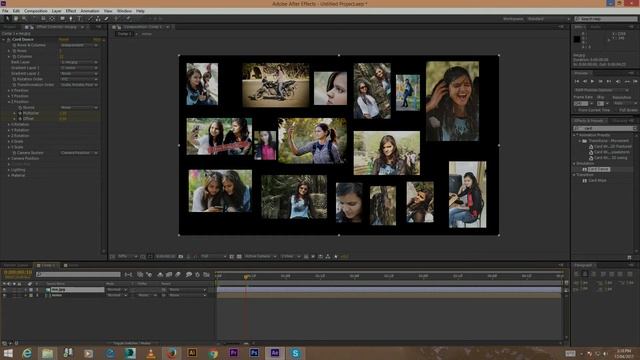
Task: Open Skype from the taskbar
Action: pyautogui.click(x=295, y=352)
